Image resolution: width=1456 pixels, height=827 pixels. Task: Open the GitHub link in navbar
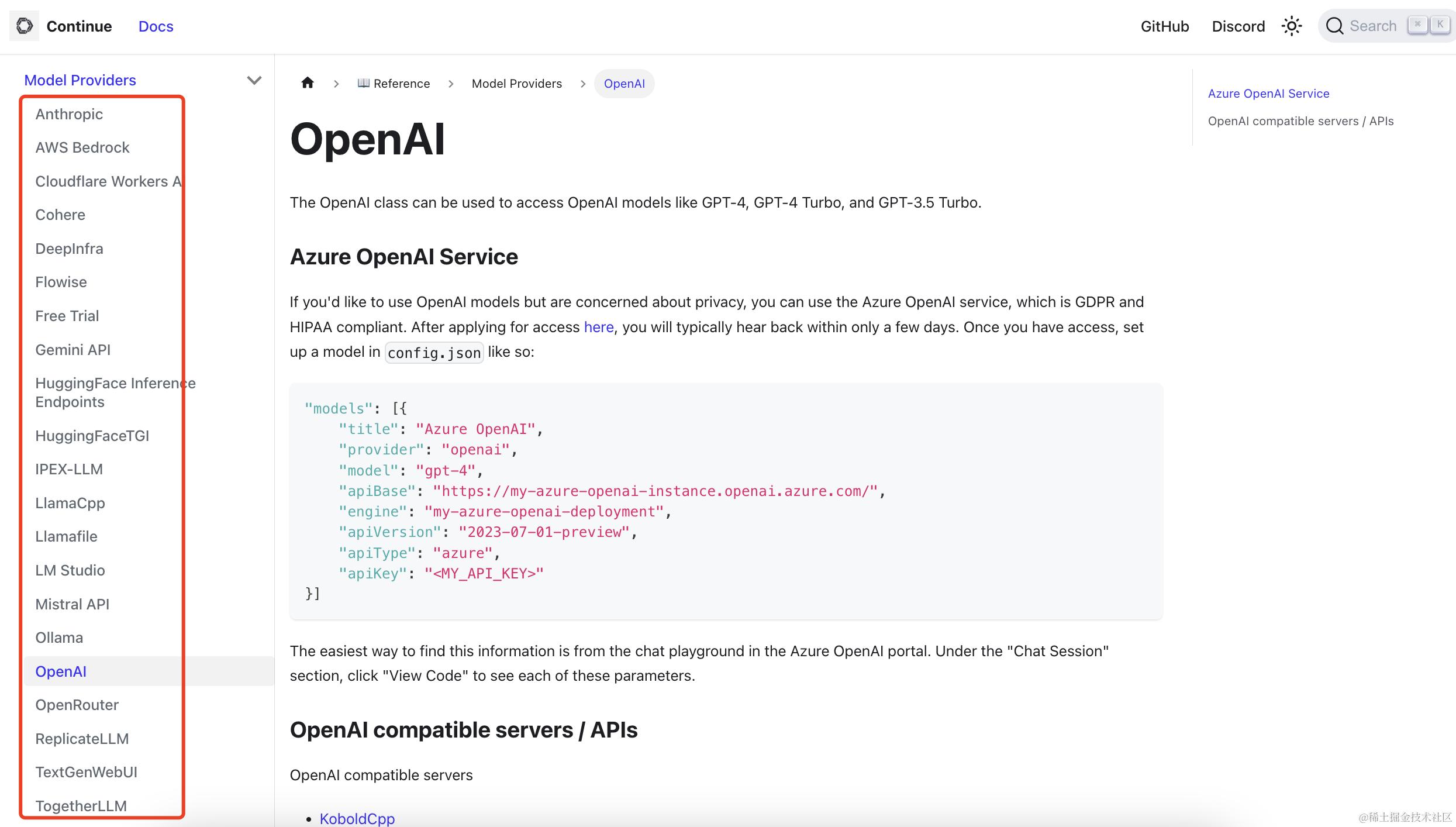coord(1164,26)
